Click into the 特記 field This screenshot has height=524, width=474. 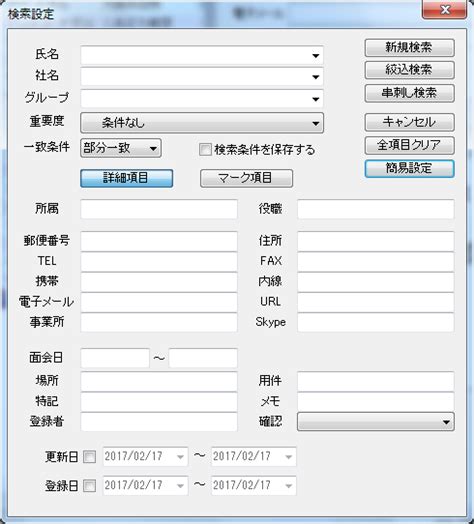[x=159, y=402]
